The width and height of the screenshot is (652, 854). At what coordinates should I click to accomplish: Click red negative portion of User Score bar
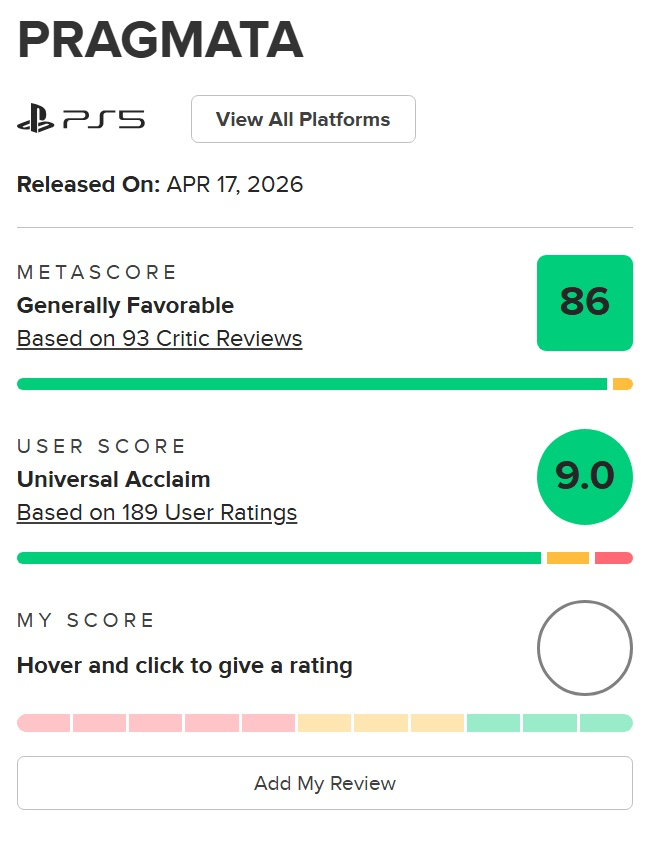pyautogui.click(x=613, y=558)
